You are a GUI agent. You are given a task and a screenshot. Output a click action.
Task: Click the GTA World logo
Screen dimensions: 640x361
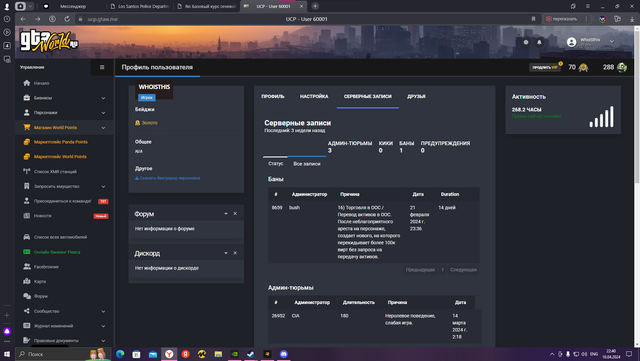49,41
